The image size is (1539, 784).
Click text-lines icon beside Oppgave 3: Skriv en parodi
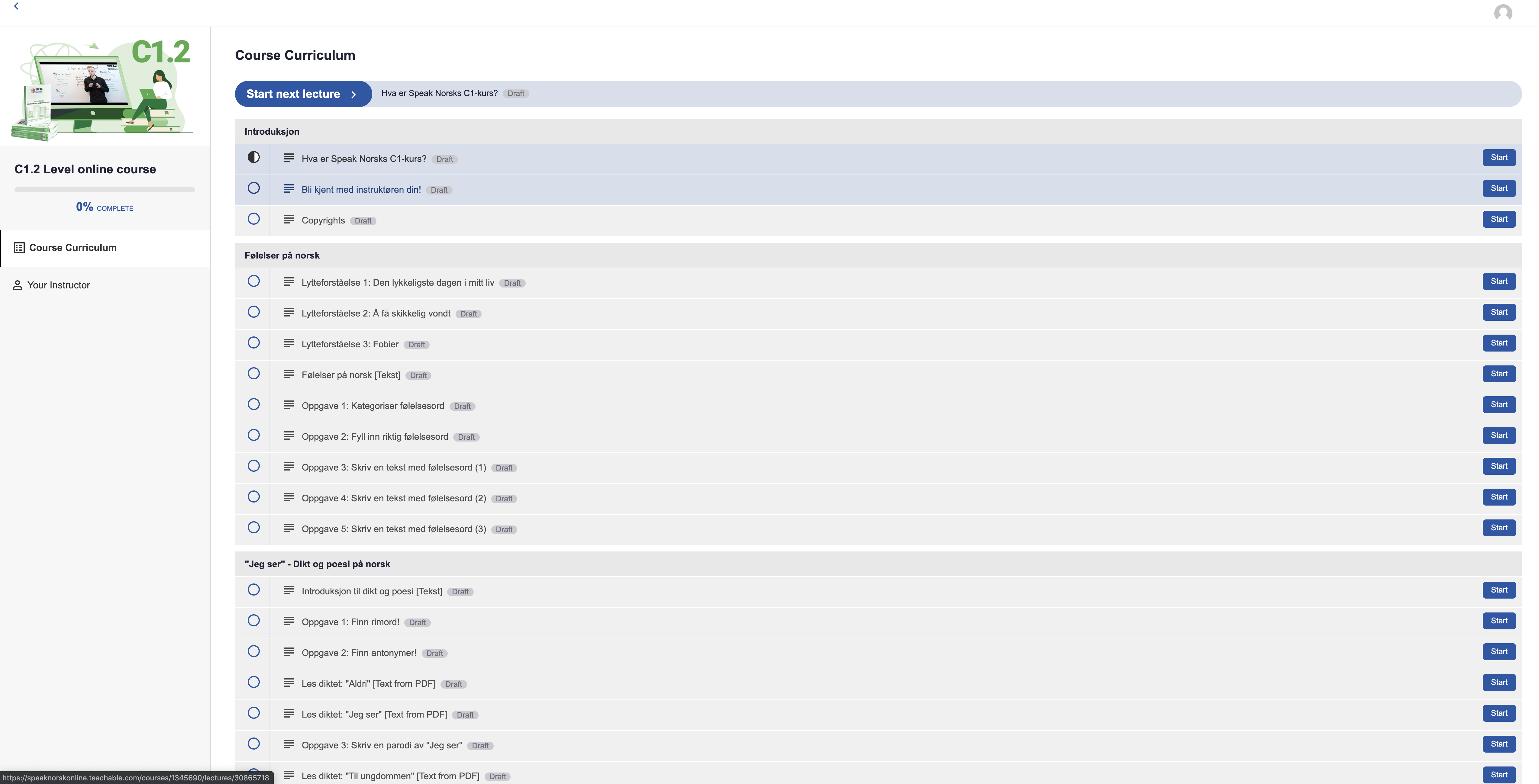pyautogui.click(x=289, y=744)
